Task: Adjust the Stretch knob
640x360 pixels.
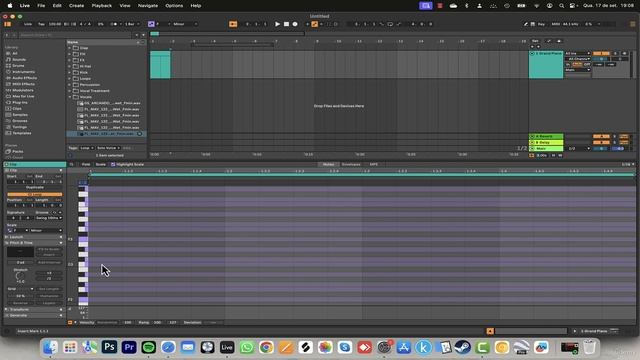Action: coord(20,276)
